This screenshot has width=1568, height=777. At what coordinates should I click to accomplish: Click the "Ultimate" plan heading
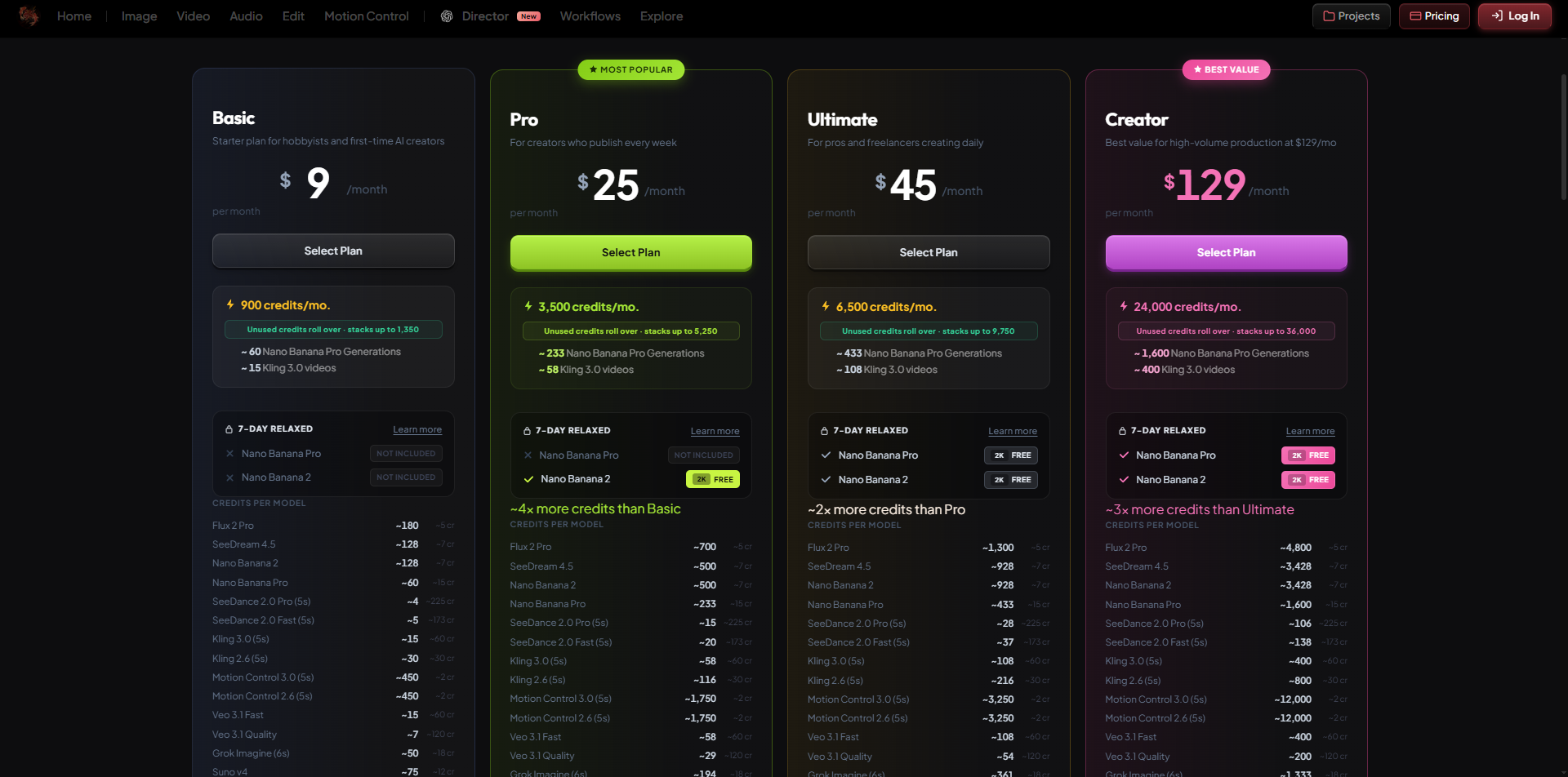coord(843,120)
